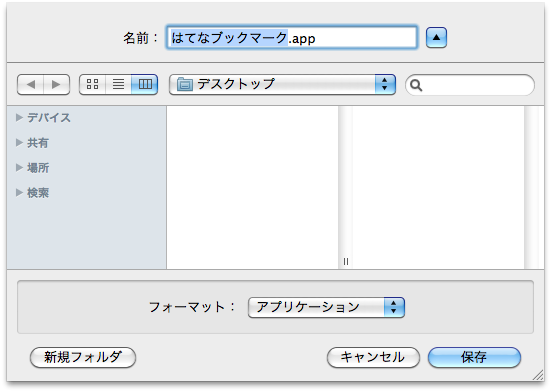Expand the 共有 sidebar section
Image resolution: width=551 pixels, height=392 pixels.
pos(19,143)
